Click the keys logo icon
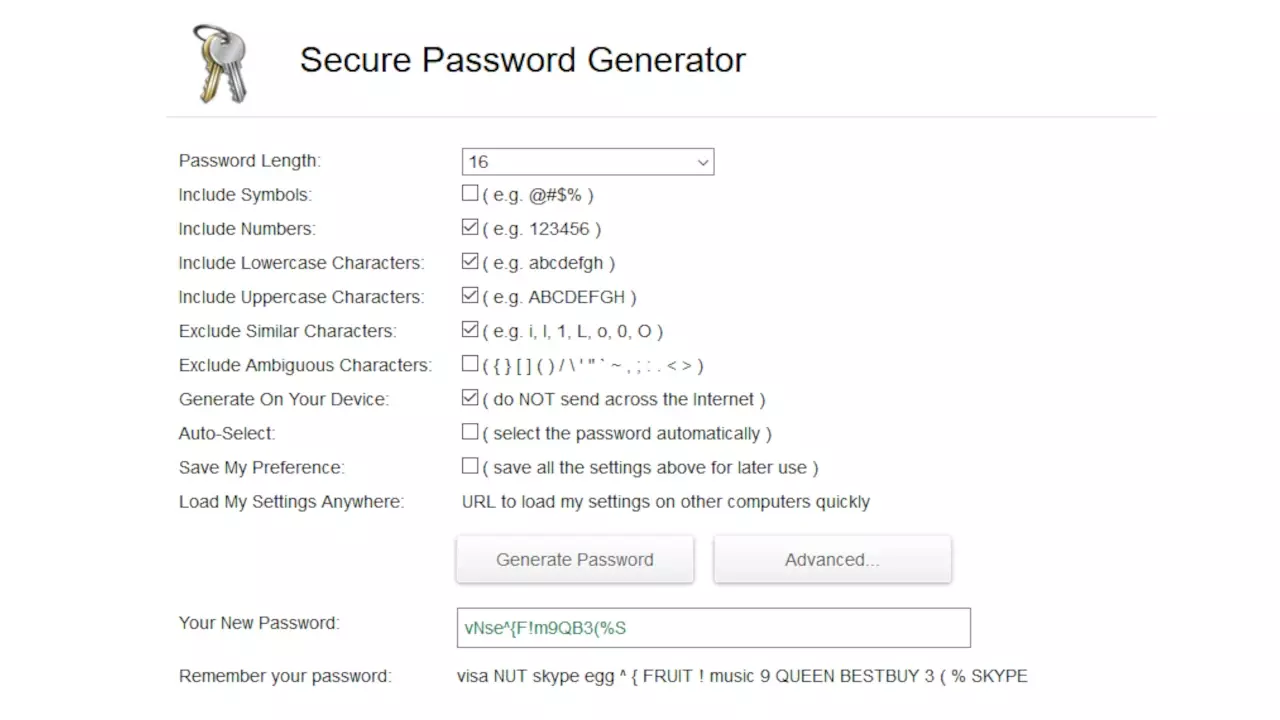1280x720 pixels. (x=220, y=62)
